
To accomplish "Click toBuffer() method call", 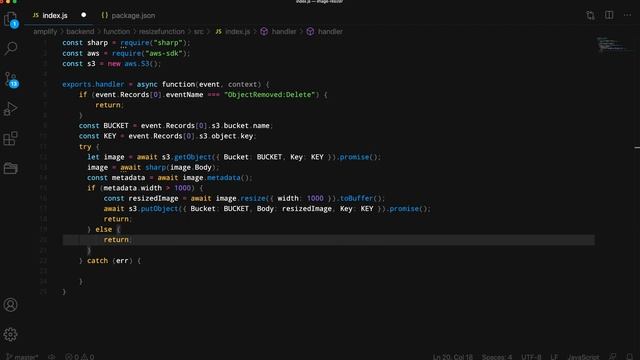I will [x=361, y=198].
